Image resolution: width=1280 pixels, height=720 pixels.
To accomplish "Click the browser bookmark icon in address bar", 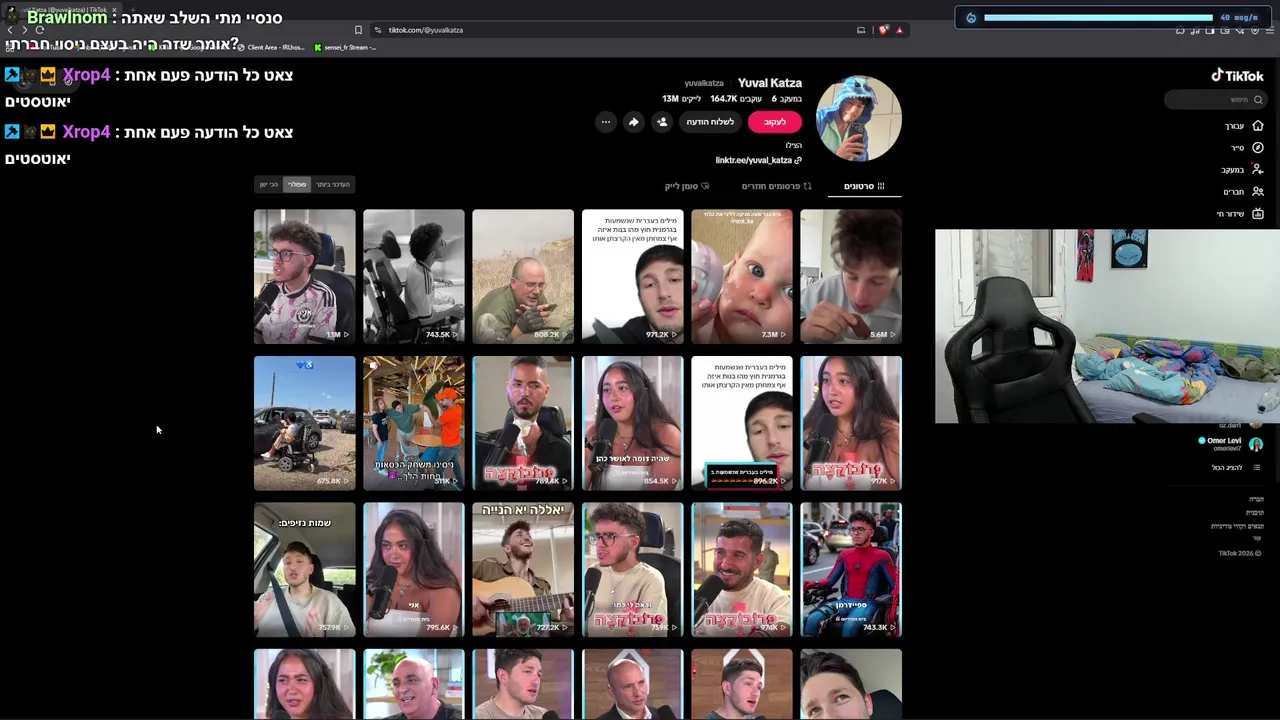I will click(x=358, y=30).
